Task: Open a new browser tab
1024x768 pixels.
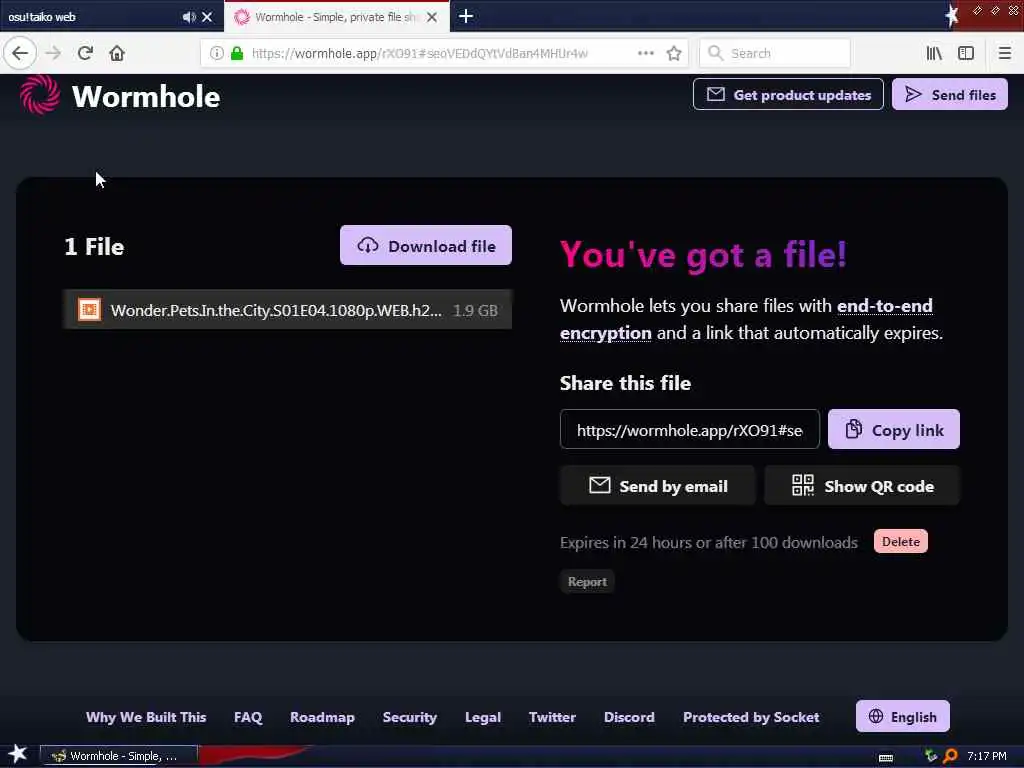Action: [466, 16]
